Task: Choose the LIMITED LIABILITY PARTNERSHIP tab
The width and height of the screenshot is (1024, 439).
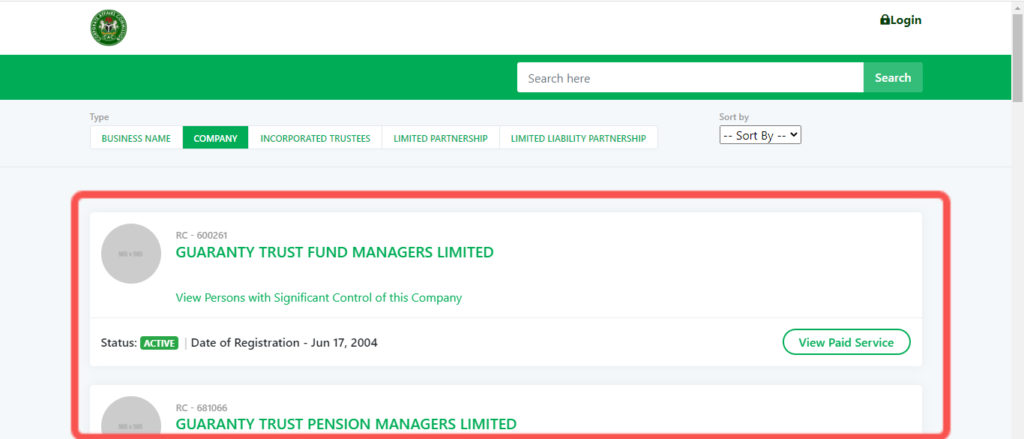Action: (578, 138)
